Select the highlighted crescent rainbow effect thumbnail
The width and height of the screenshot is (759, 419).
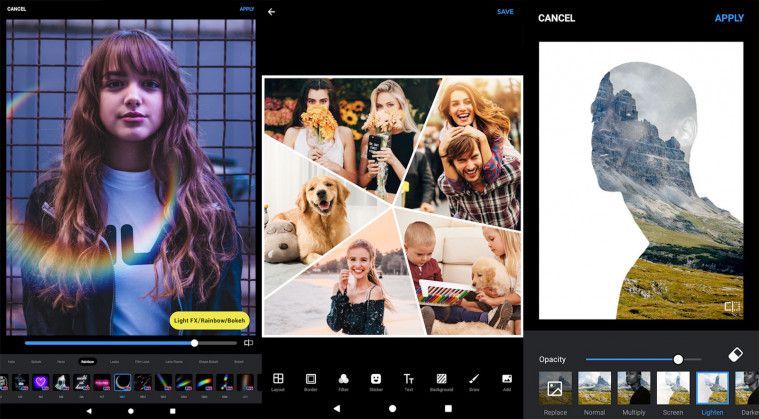(x=122, y=382)
